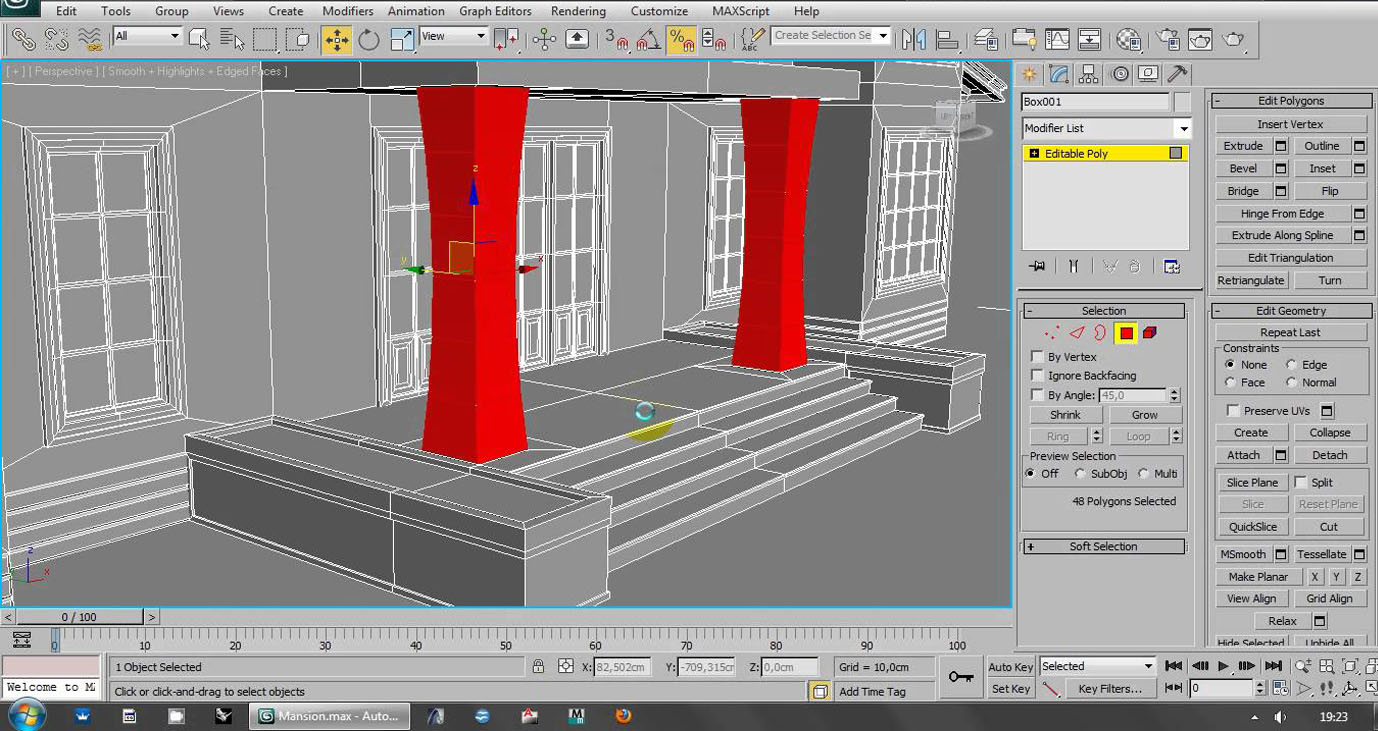Expand the Soft Selection rollout
This screenshot has width=1378, height=731.
[x=1103, y=547]
